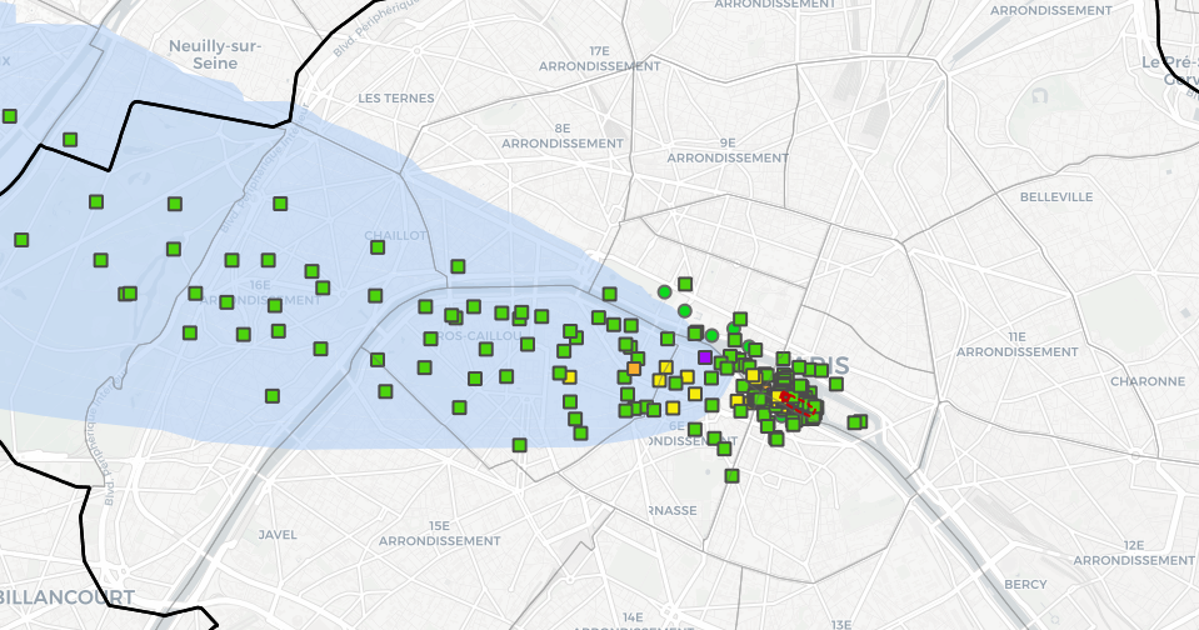Click the Javel neighborhood label

coord(277,534)
